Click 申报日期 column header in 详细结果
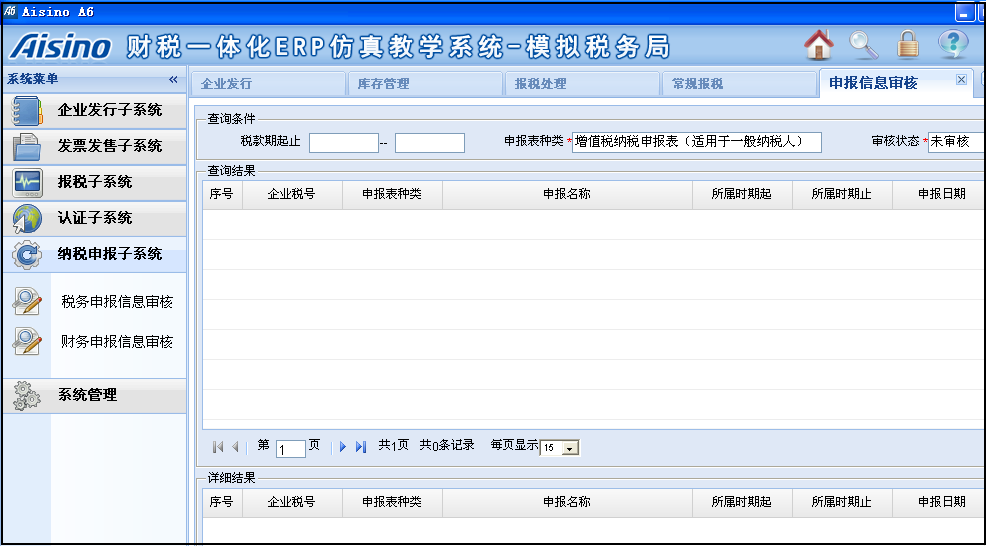This screenshot has width=986, height=546. coord(939,502)
